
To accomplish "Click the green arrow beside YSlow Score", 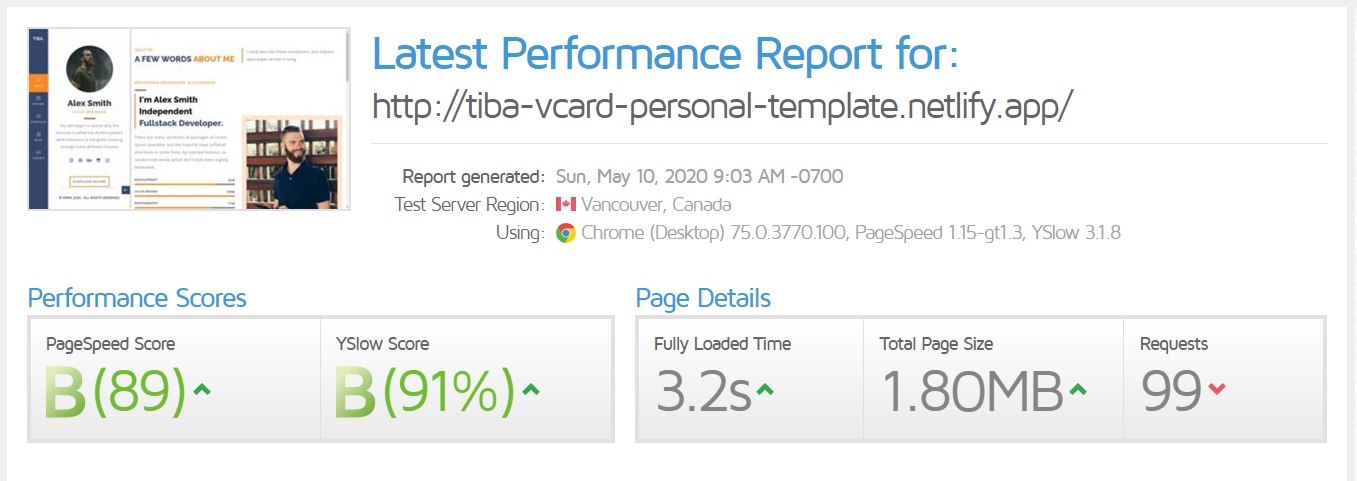I will (530, 390).
